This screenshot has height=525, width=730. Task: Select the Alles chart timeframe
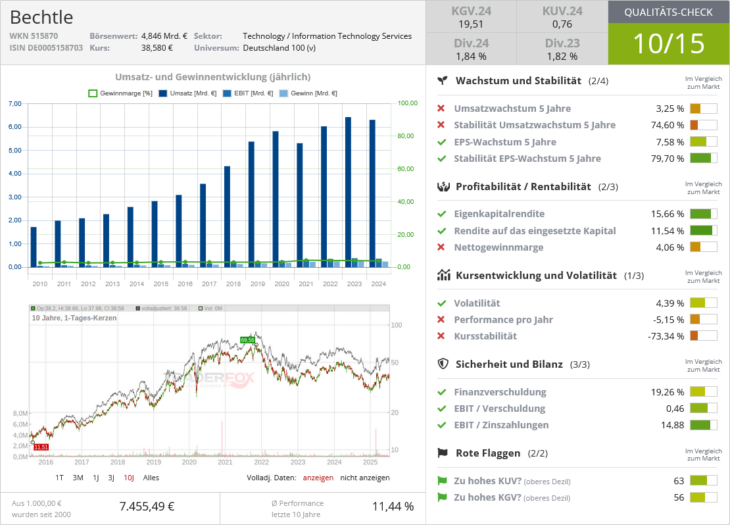pos(151,478)
